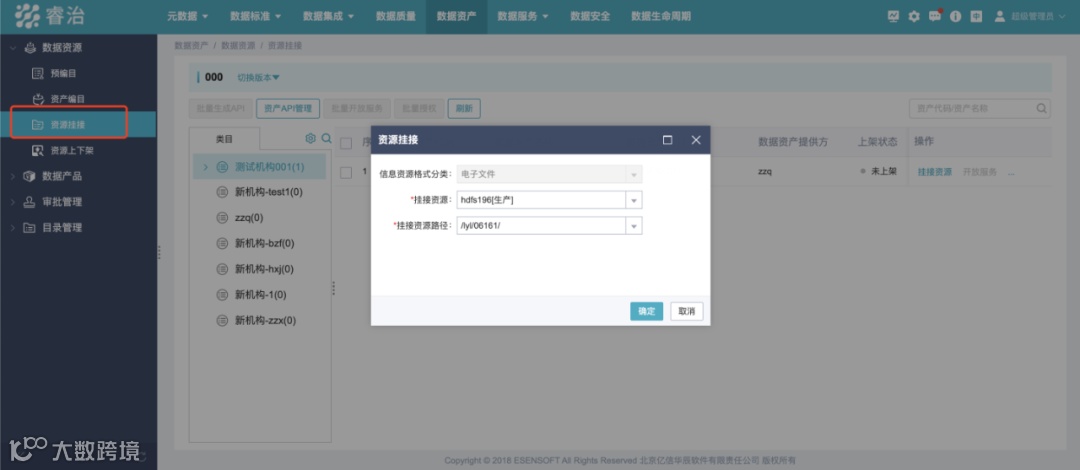Click the 数据产品 cube icon
This screenshot has width=1080, height=470.
[x=30, y=176]
